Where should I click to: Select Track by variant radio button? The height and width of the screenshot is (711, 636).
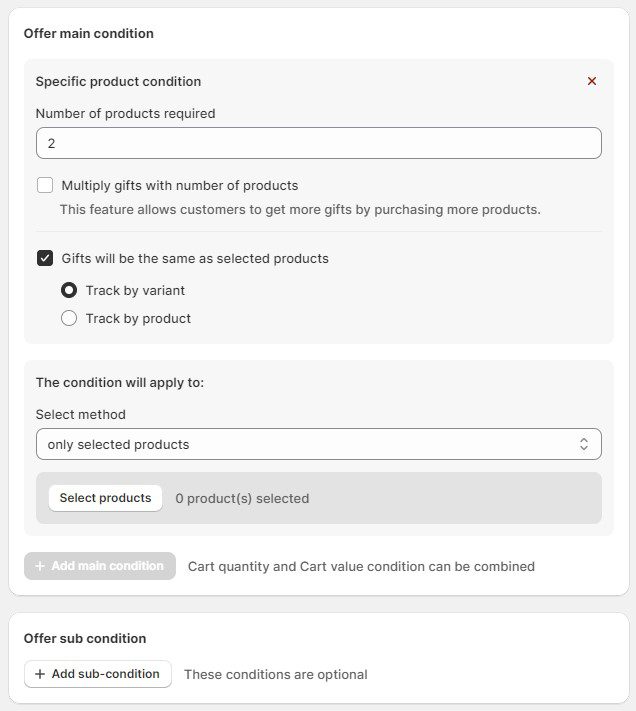(69, 290)
